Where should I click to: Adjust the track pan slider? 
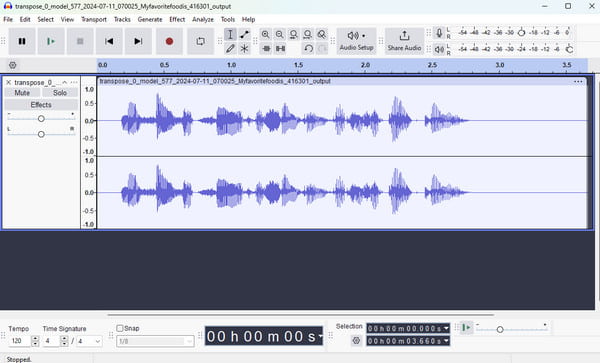[41, 134]
